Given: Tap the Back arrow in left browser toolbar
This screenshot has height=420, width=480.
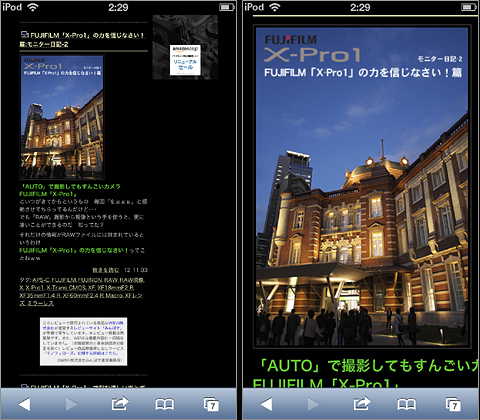Looking at the screenshot, I should click(24, 404).
